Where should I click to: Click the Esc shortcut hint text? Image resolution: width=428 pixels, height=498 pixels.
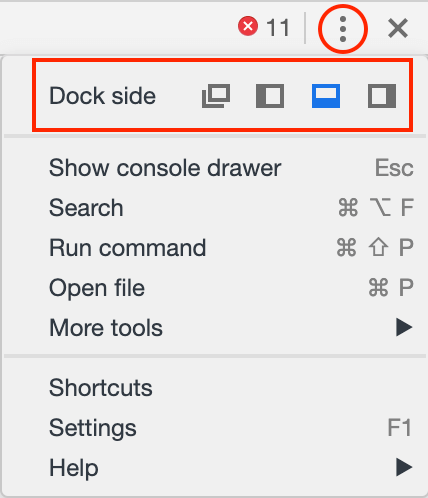pos(394,168)
